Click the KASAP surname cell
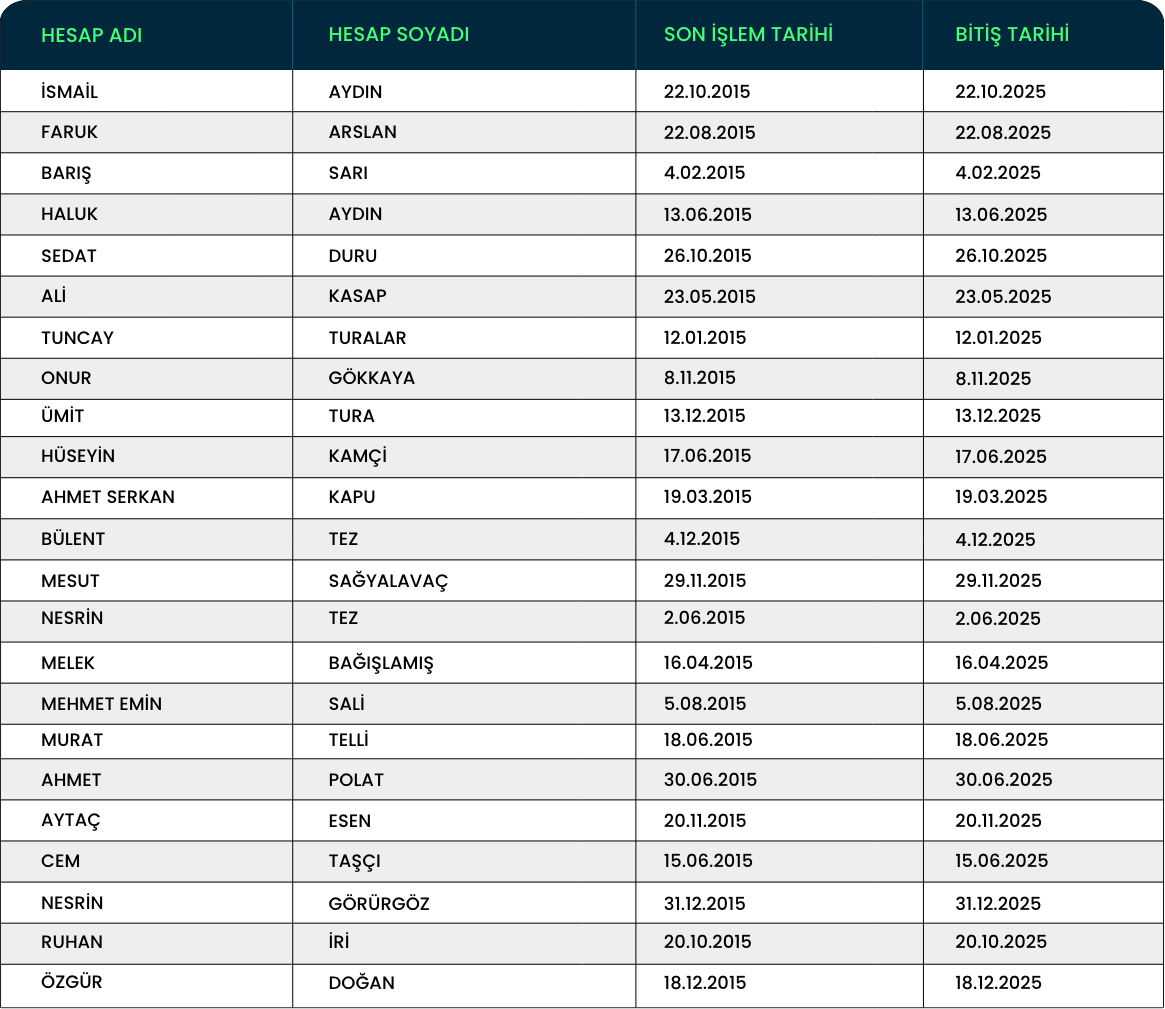 (357, 297)
